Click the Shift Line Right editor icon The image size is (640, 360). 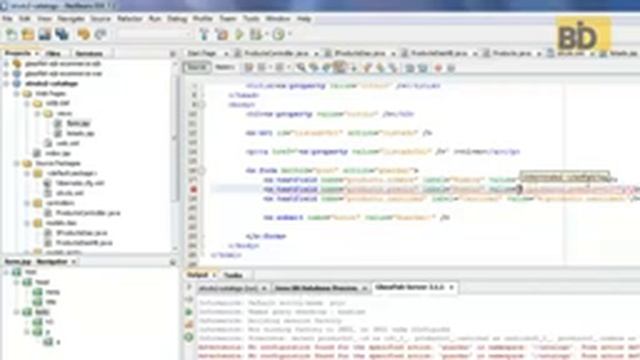[x=423, y=68]
